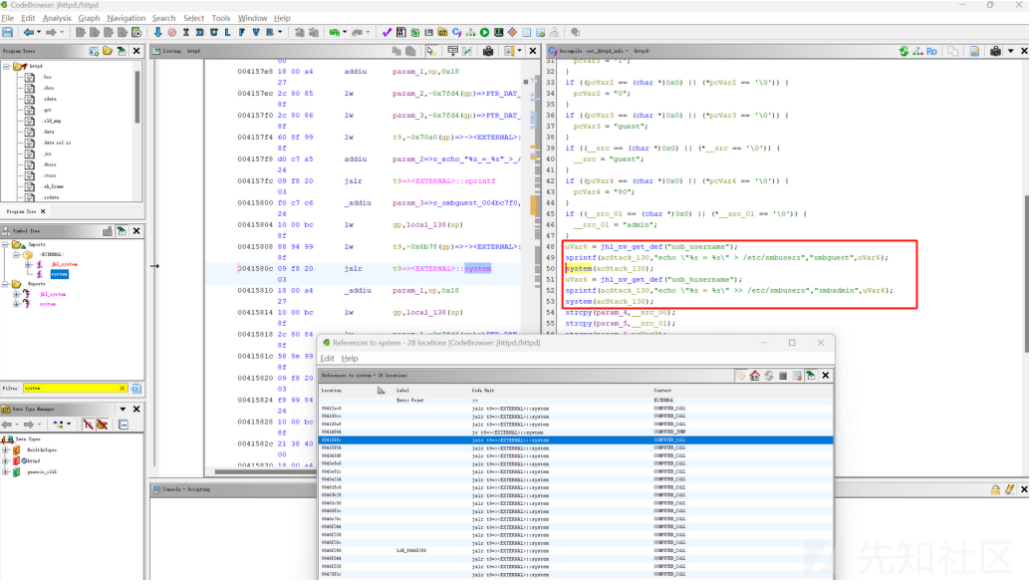Toggle the Ro read-only button in Decompile panel
Screen dimensions: 1033x586
tap(931, 50)
